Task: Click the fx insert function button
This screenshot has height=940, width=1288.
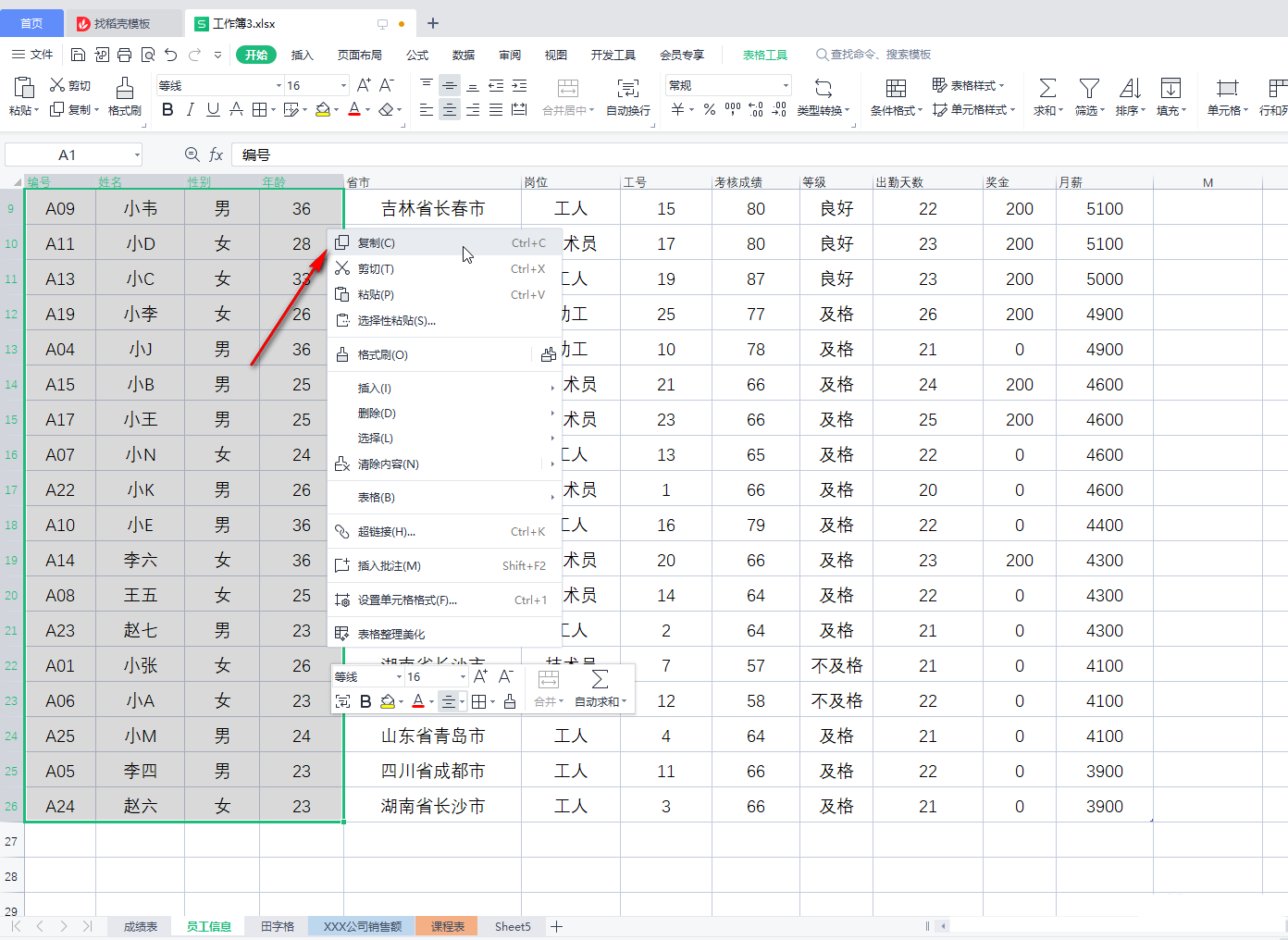Action: pos(215,155)
